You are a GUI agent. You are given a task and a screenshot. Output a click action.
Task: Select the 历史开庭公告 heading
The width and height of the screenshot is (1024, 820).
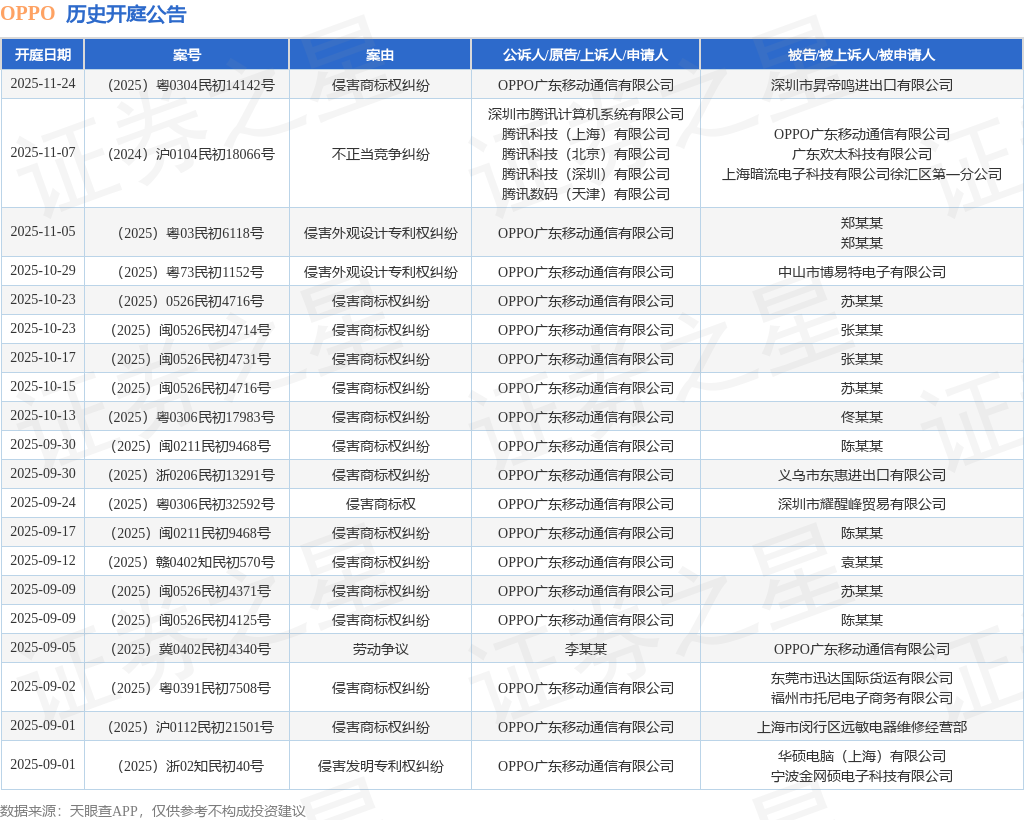[126, 14]
